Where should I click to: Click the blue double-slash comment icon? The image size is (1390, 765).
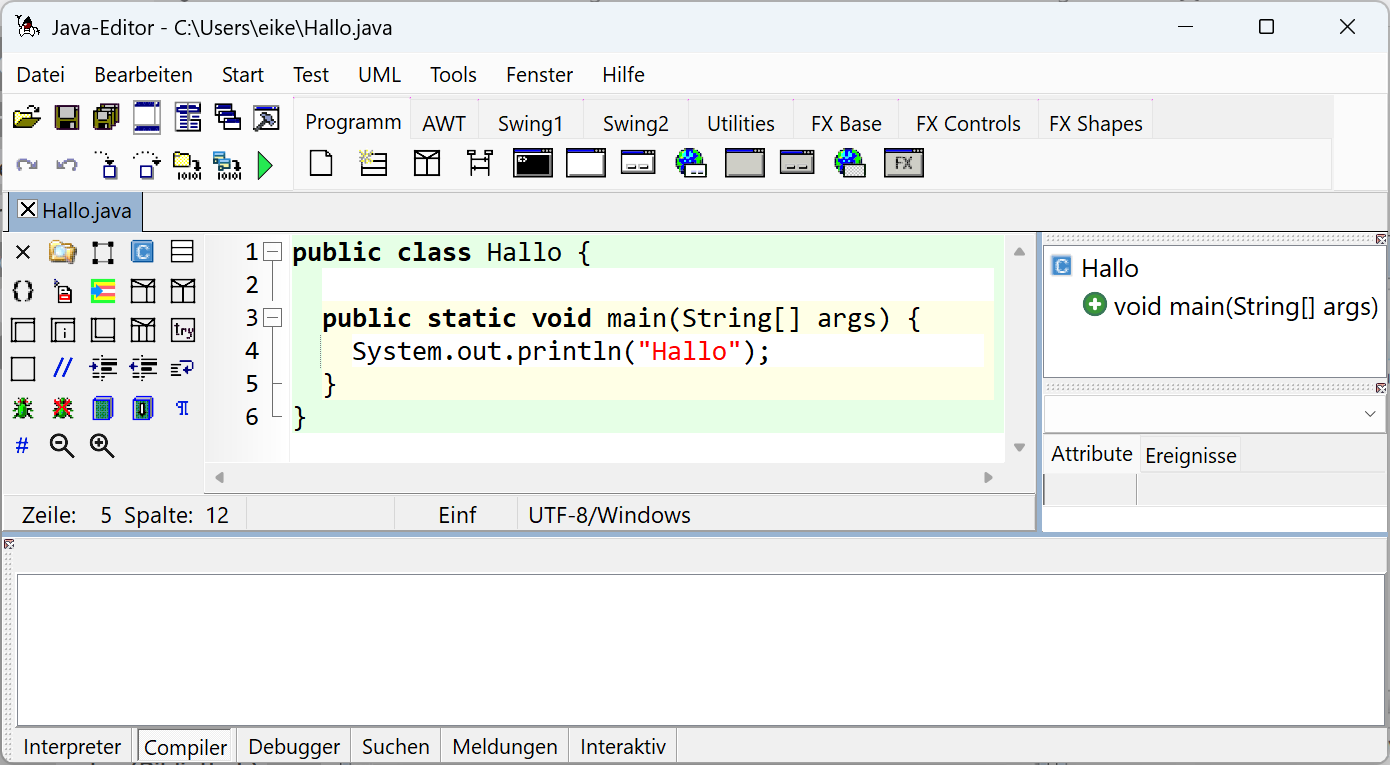[62, 369]
